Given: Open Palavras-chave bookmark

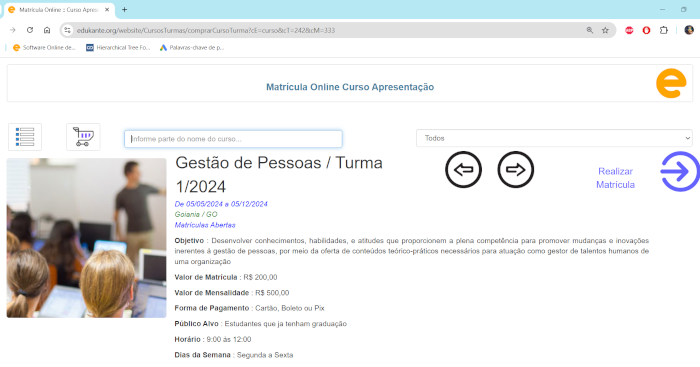Looking at the screenshot, I should tap(192, 47).
